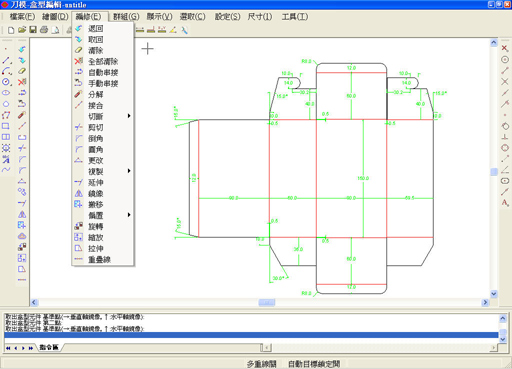Click the highlighted command input line
Image resolution: width=512 pixels, height=369 pixels.
[x=251, y=335]
